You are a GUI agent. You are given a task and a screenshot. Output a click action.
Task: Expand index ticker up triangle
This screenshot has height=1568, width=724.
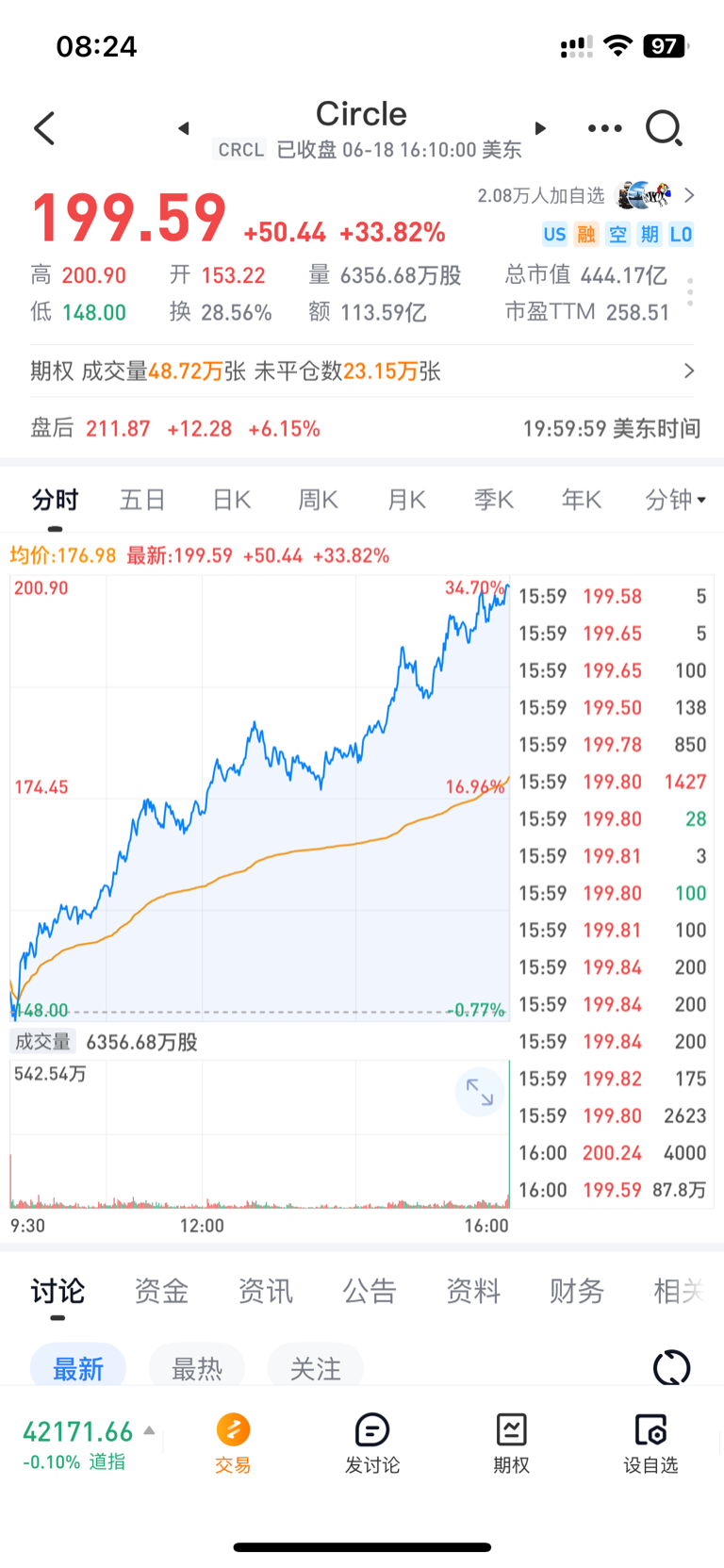coord(149,1431)
